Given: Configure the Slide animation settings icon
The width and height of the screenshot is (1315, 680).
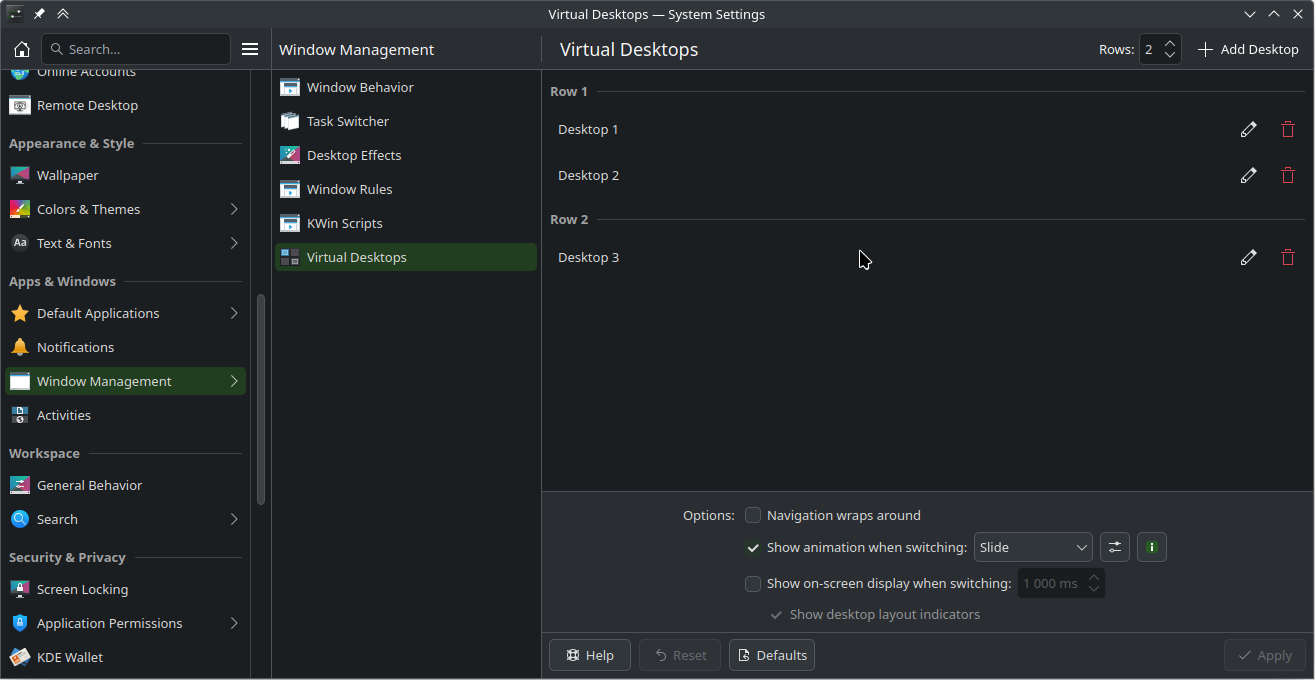Looking at the screenshot, I should pyautogui.click(x=1115, y=547).
